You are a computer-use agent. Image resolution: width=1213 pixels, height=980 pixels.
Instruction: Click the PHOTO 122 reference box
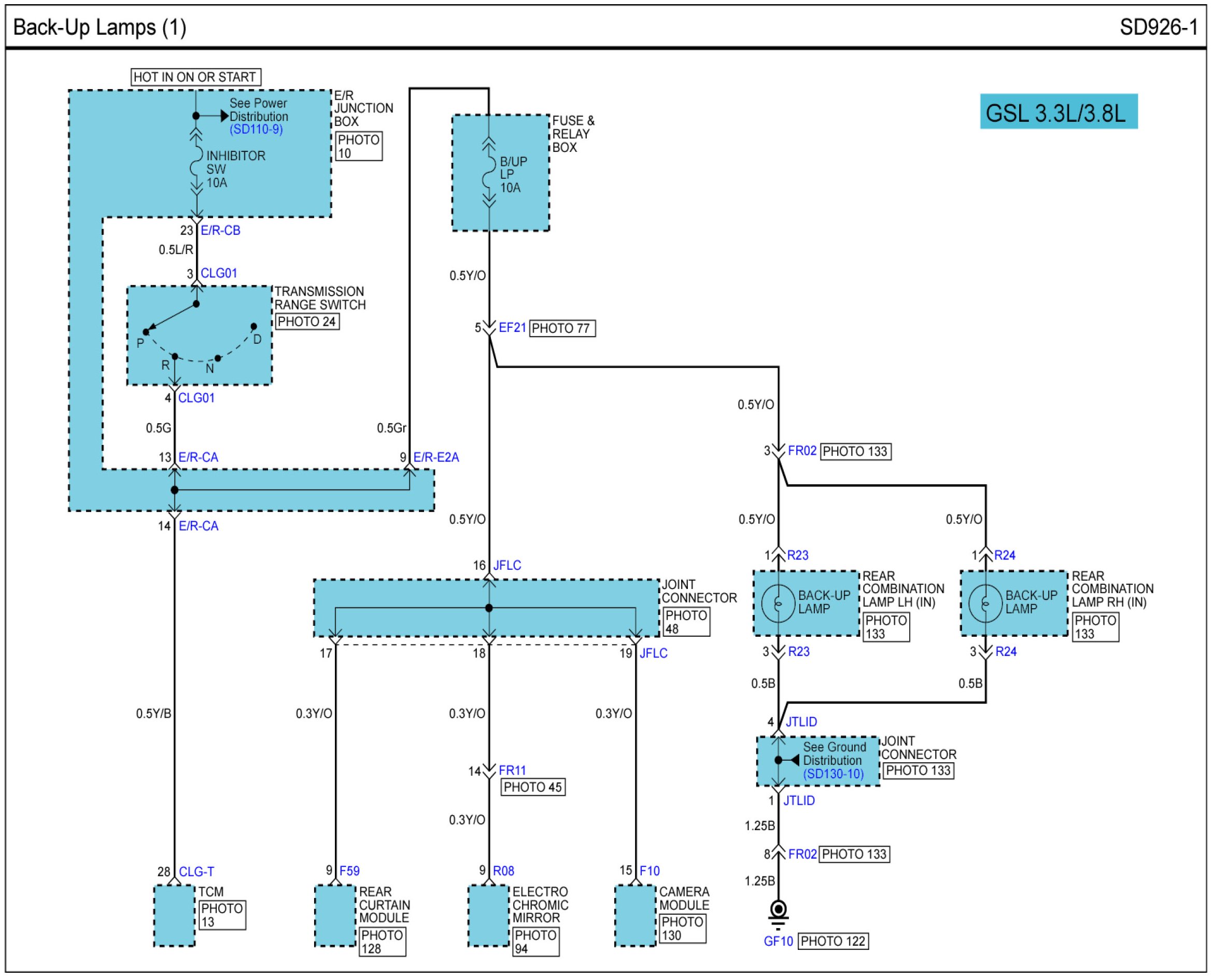[833, 941]
